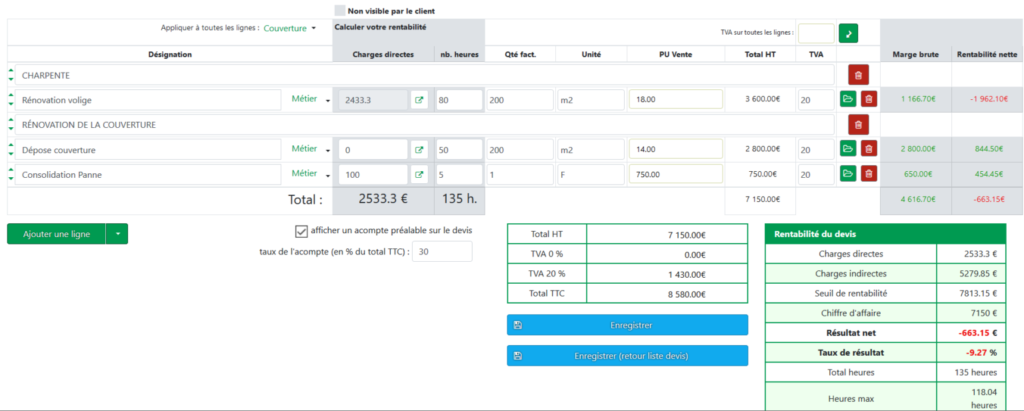Click charges directes link icon for Consolidation Panne

[x=419, y=174]
